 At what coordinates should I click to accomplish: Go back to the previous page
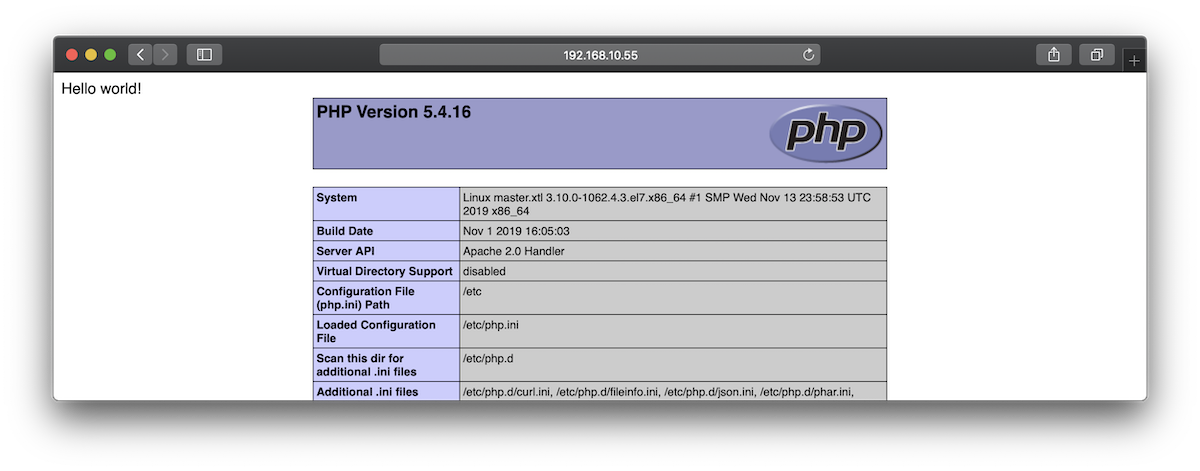pos(141,55)
